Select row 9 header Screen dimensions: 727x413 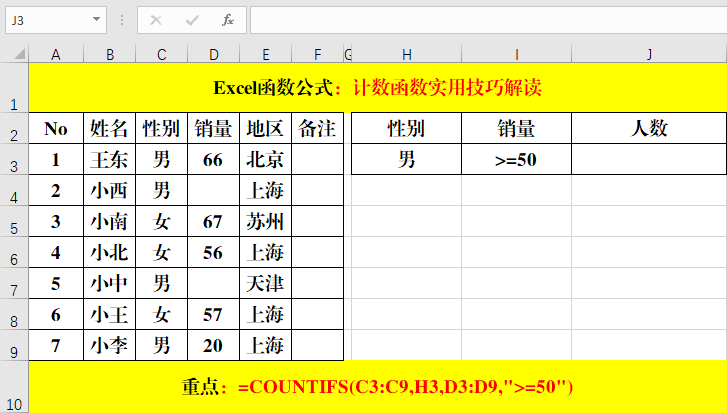[x=14, y=345]
